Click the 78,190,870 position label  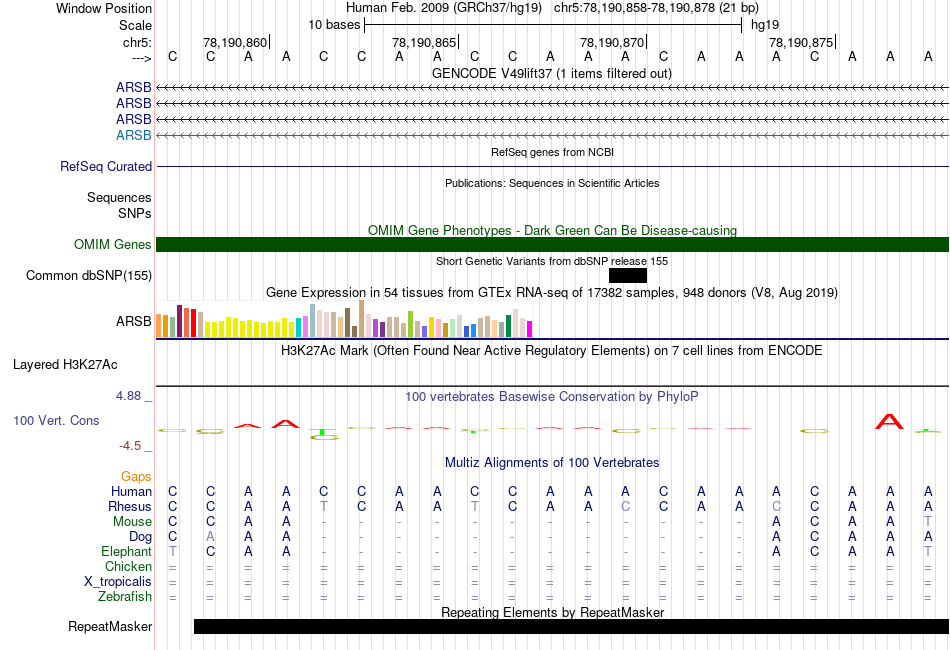pos(612,42)
